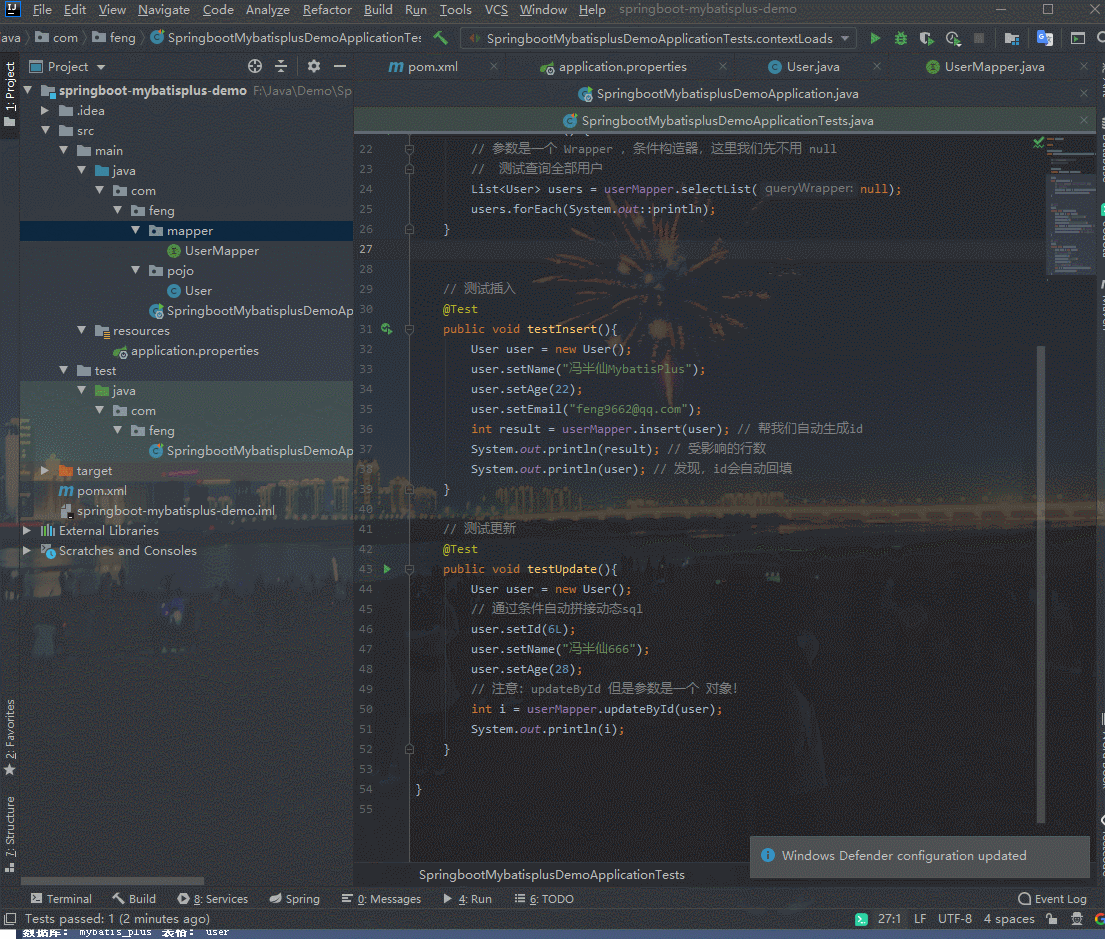Image resolution: width=1105 pixels, height=939 pixels.
Task: Click the Build project hammer icon
Action: click(441, 38)
